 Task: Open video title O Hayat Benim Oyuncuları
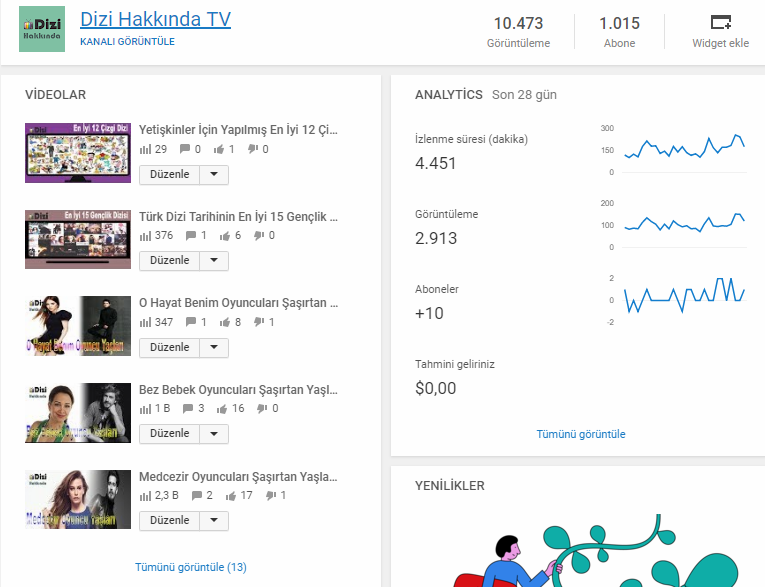238,303
